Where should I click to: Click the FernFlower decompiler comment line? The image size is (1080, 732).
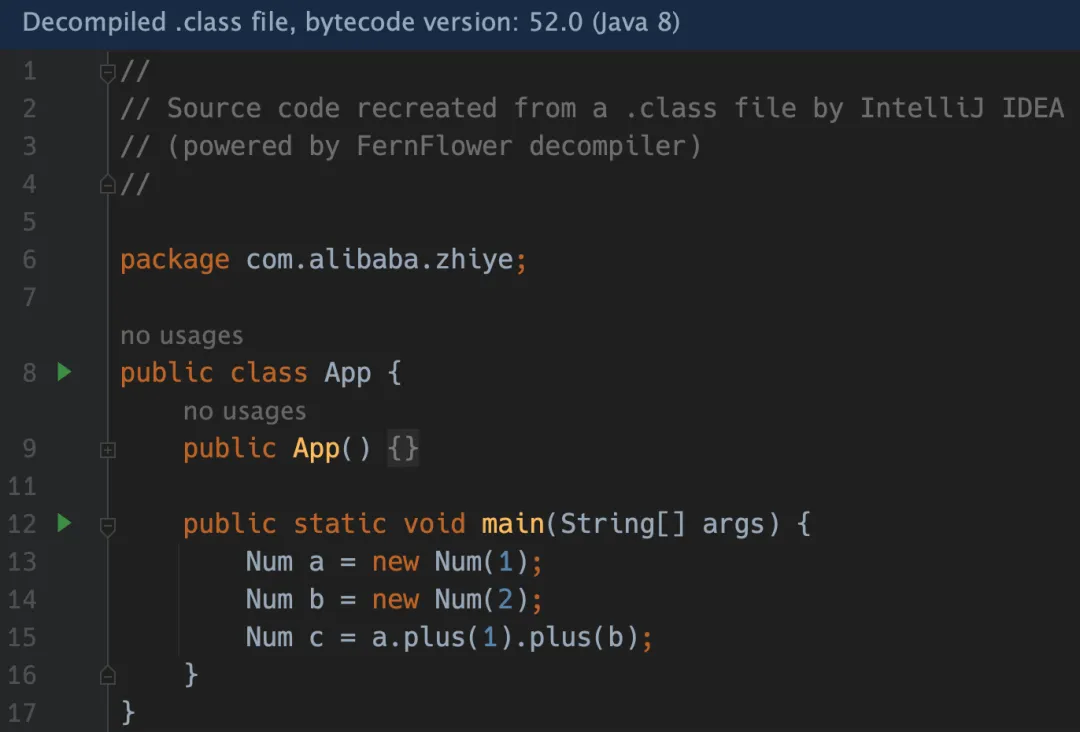[x=411, y=146]
